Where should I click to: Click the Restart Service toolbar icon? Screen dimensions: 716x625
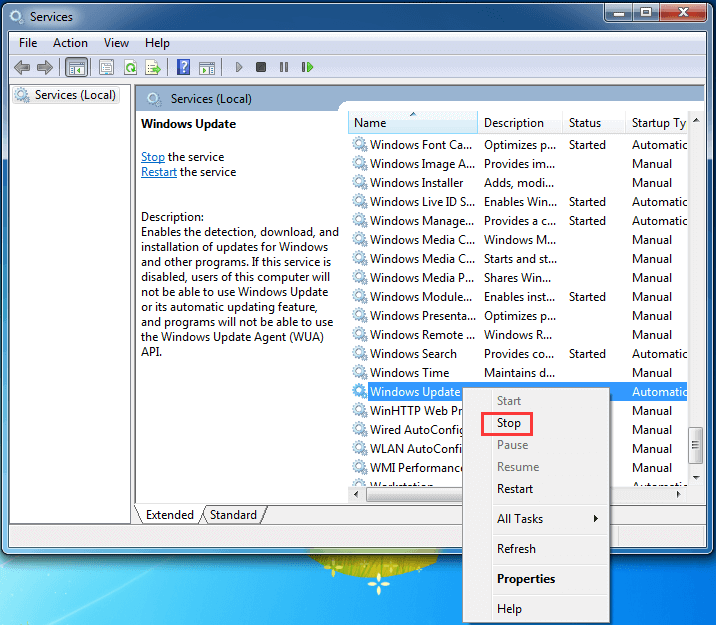(307, 68)
